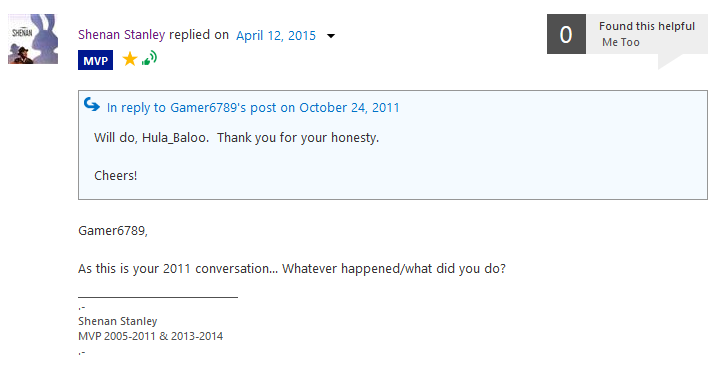Click the words replied on in header
Image resolution: width=720 pixels, height=372 pixels.
[x=199, y=35]
